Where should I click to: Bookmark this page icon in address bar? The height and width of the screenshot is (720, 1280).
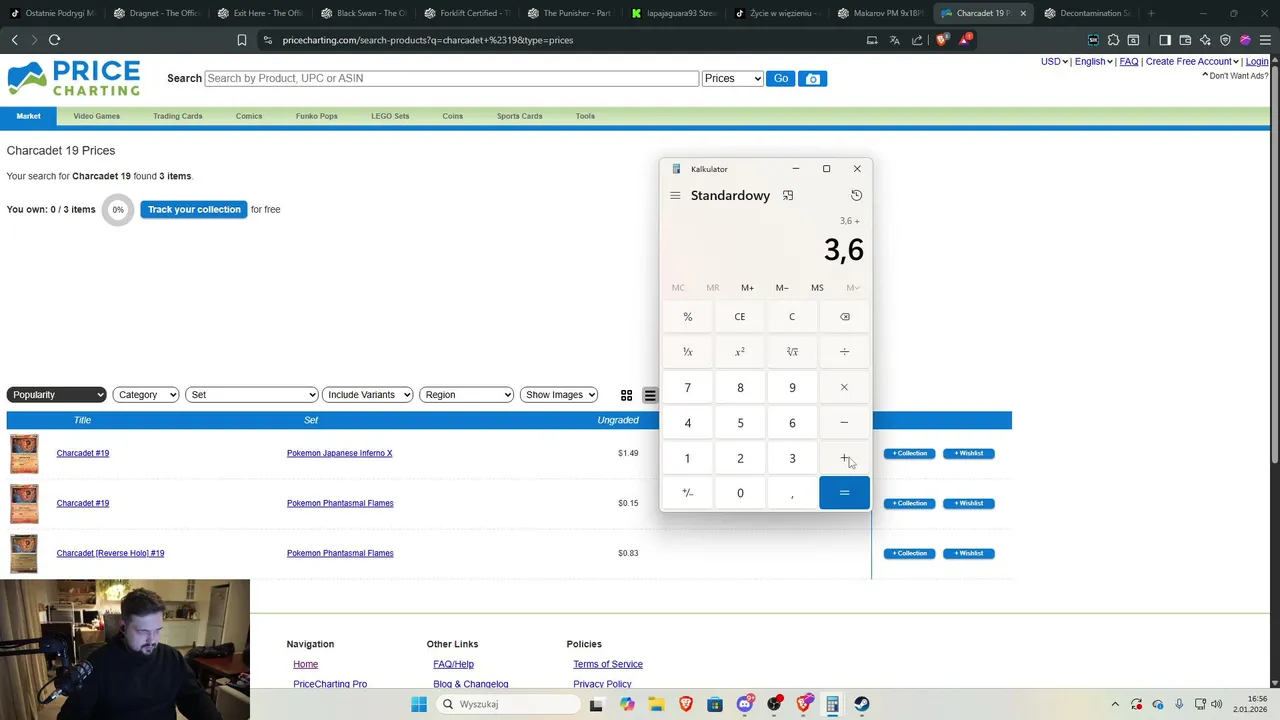242,40
